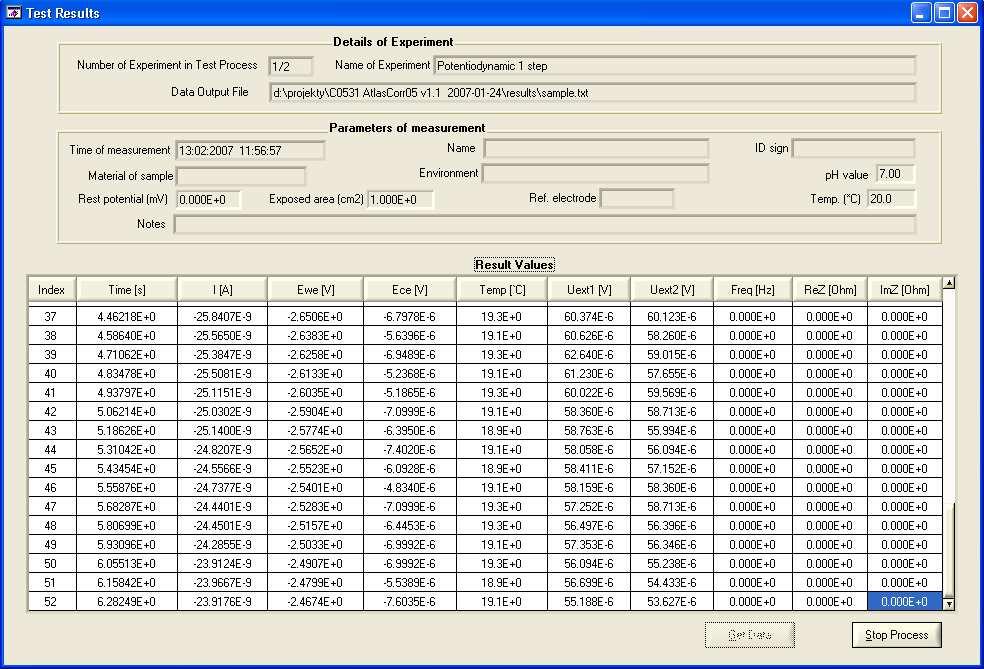The height and width of the screenshot is (669, 984).
Task: Minimize the Test Results window
Action: 921,13
